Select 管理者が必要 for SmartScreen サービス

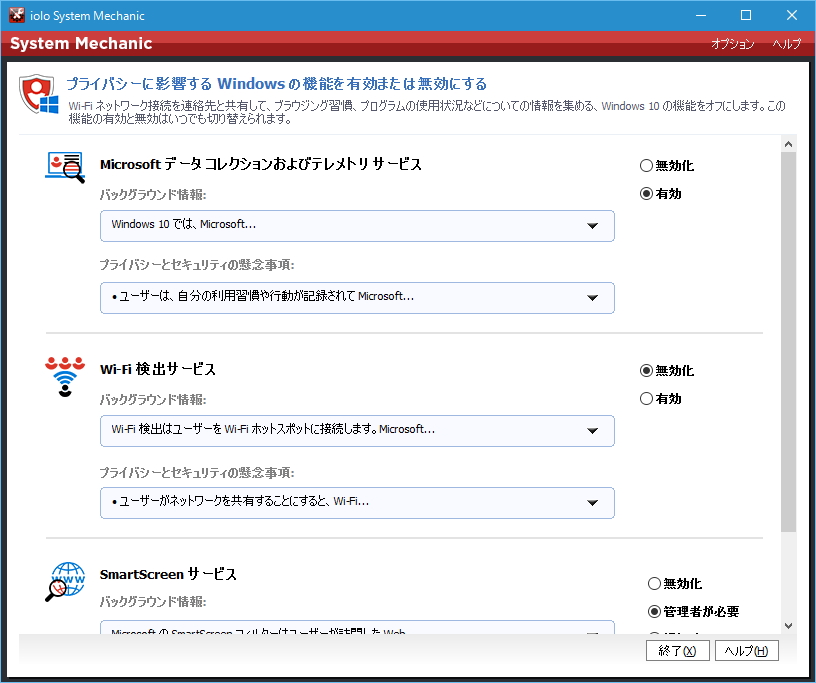(x=694, y=612)
